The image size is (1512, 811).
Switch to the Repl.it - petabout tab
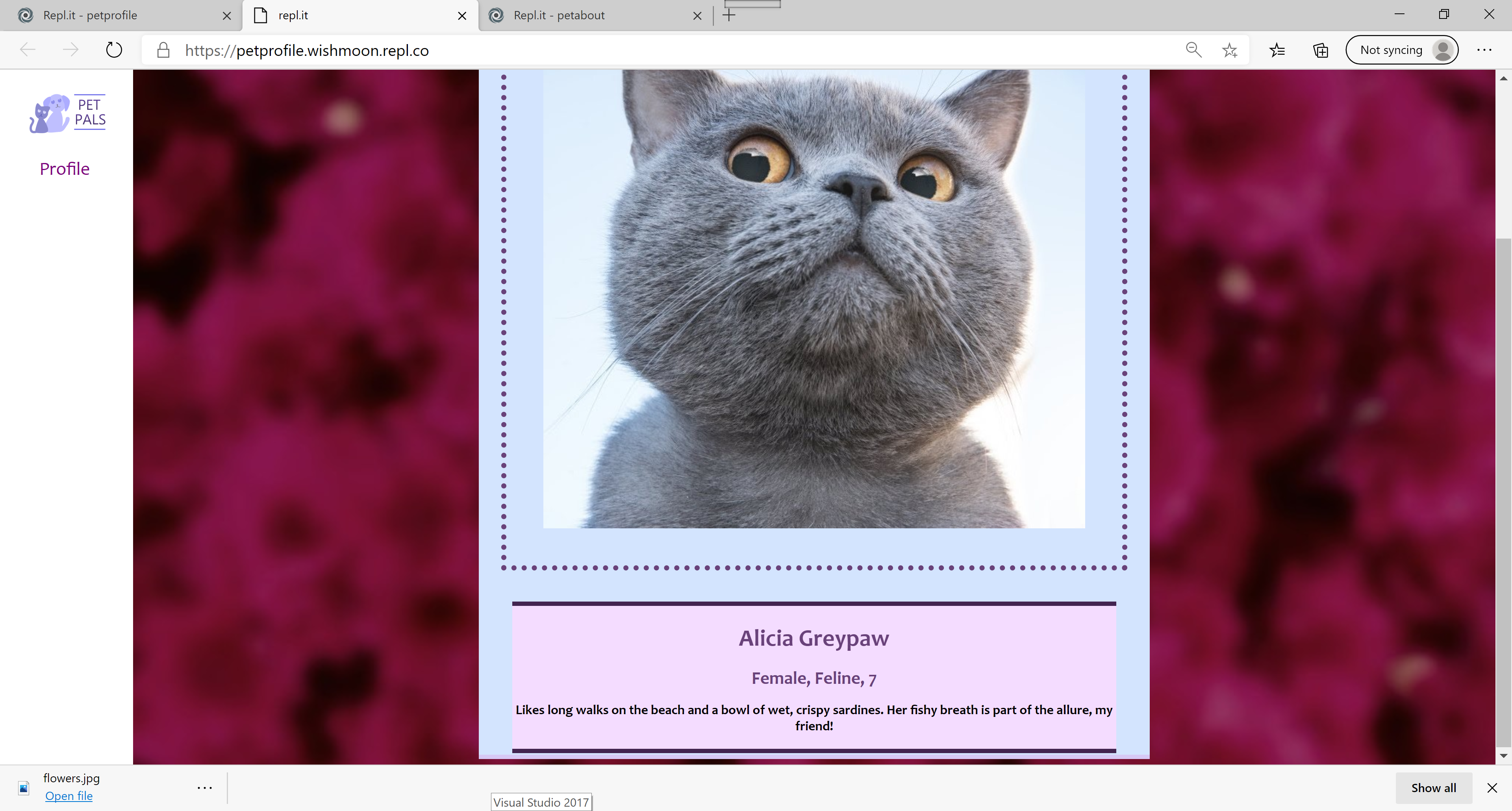559,15
